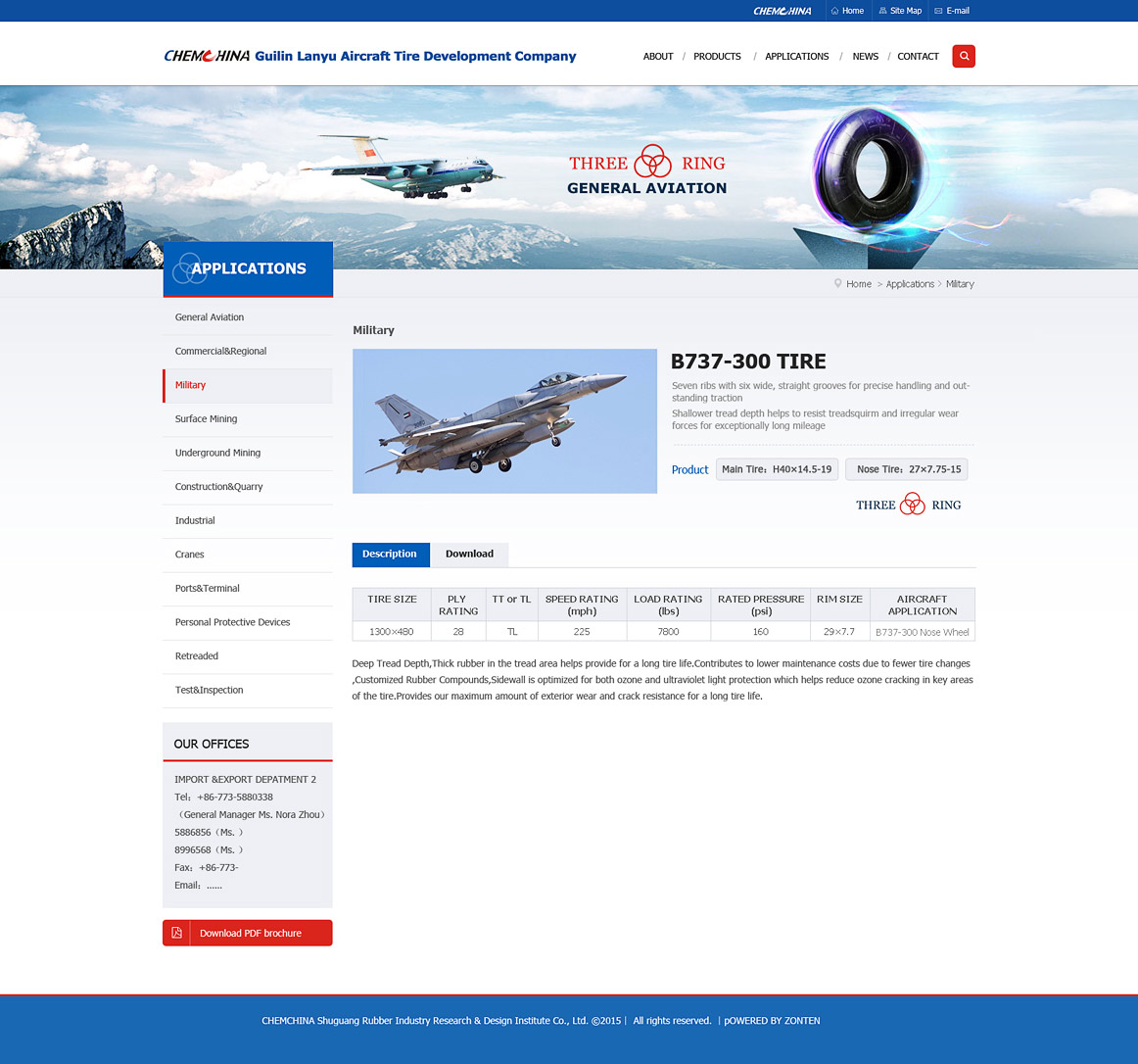Click the ChemChina logo in the header

tap(207, 56)
